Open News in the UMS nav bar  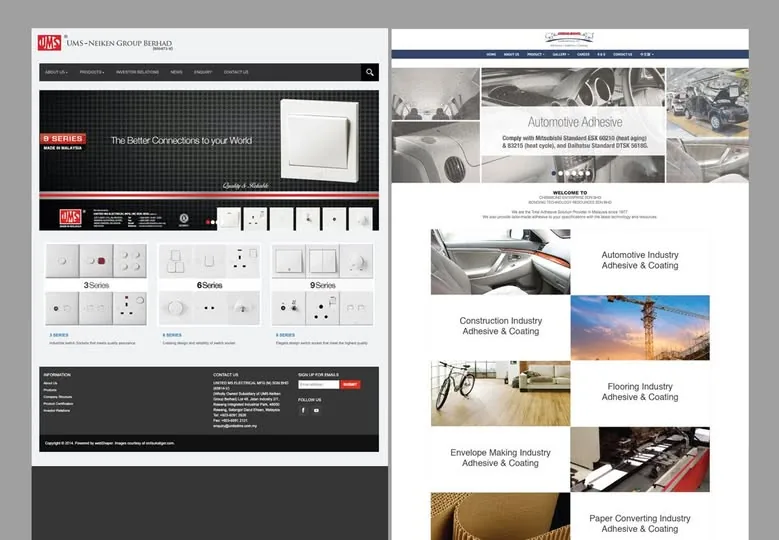[176, 72]
